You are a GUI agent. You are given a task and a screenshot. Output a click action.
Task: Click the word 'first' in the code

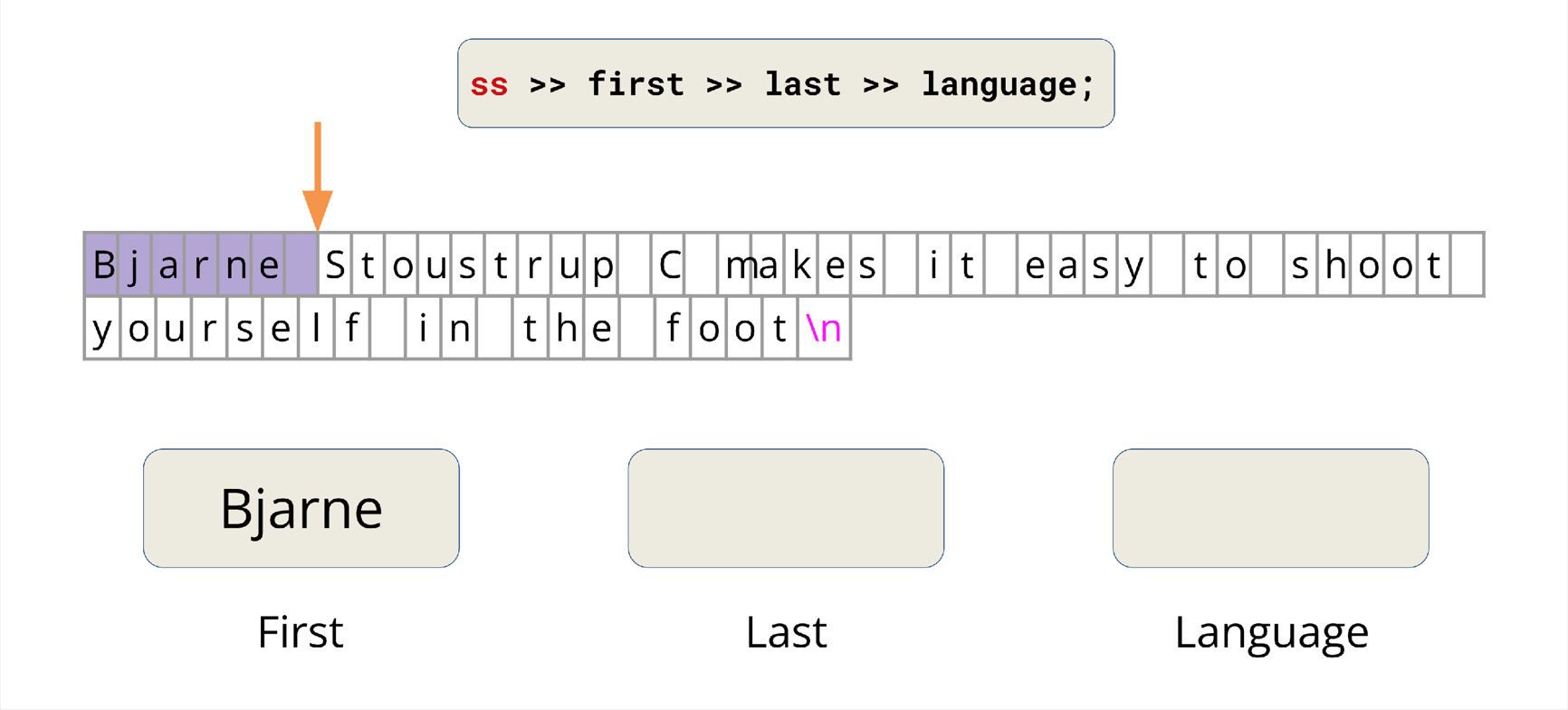636,85
